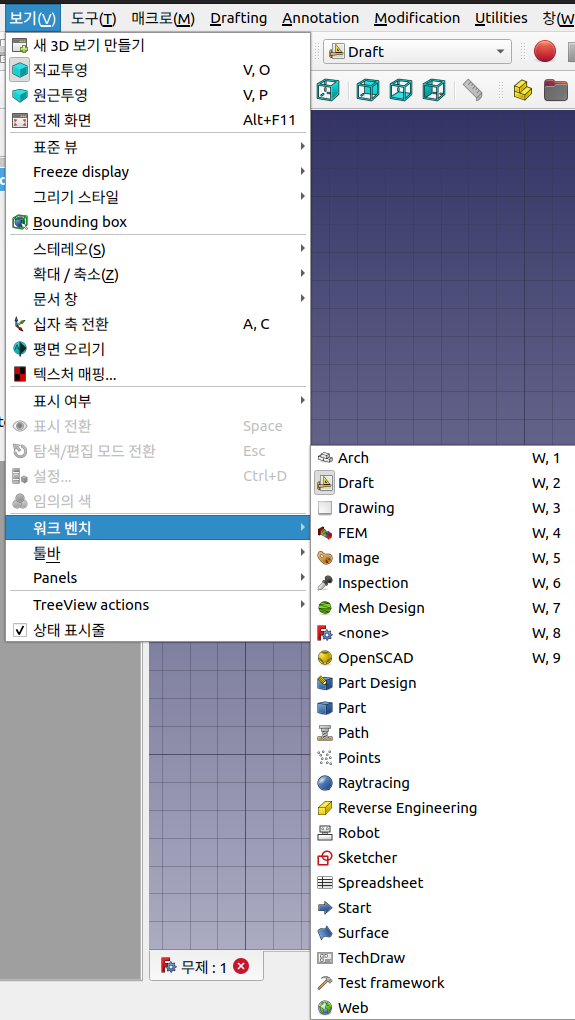
Task: Toggle the checked Draft workbench entry
Action: pos(442,483)
